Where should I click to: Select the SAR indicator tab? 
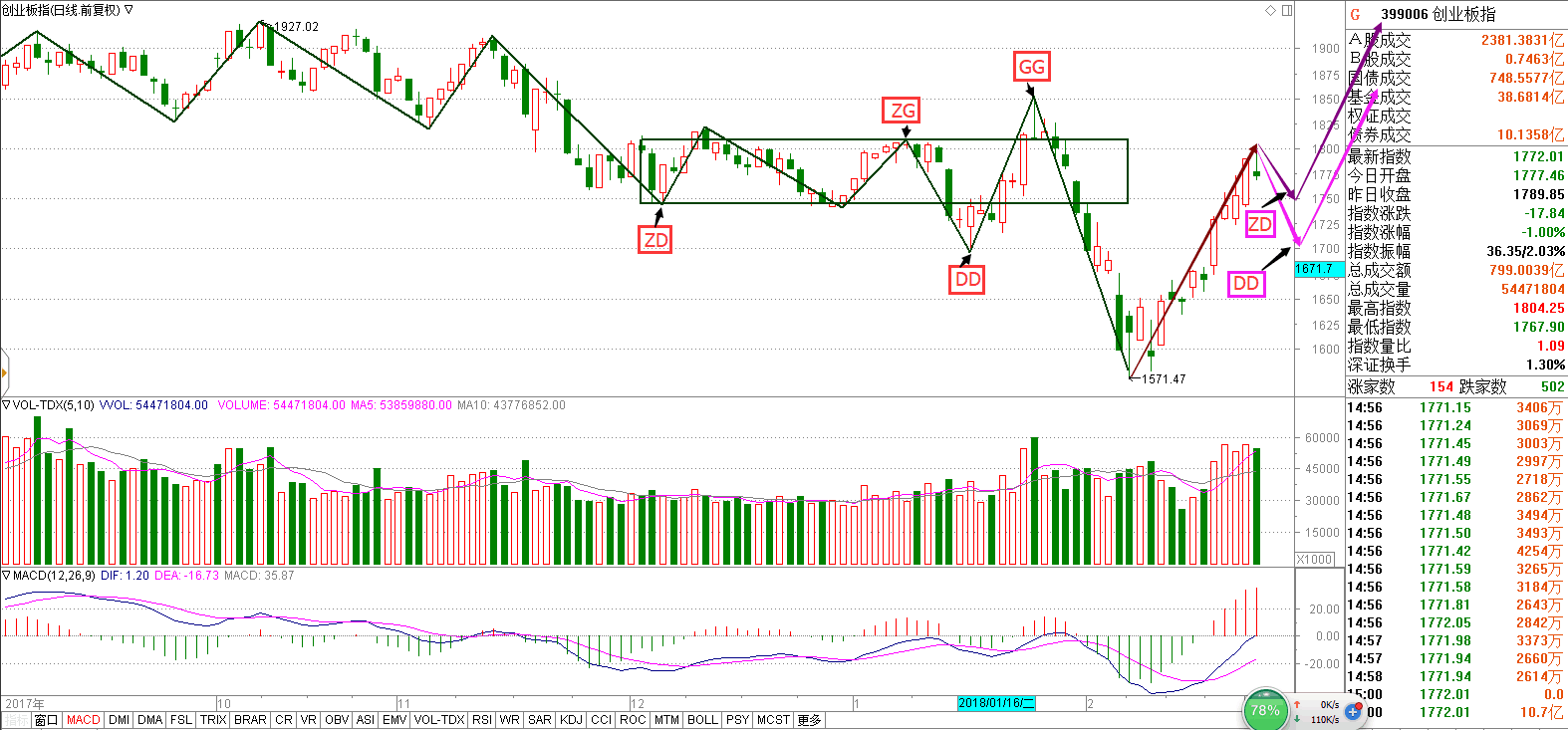(540, 720)
